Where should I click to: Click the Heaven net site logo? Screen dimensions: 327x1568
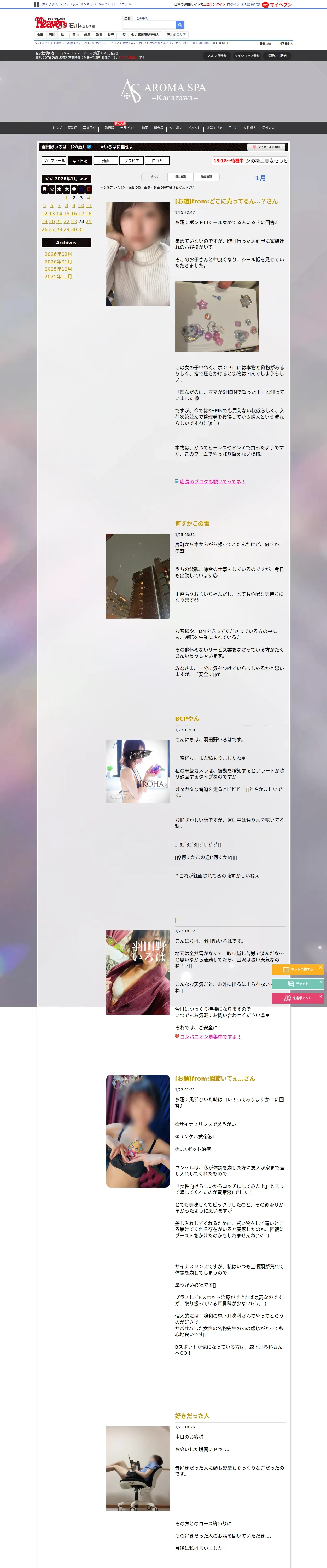click(x=50, y=24)
